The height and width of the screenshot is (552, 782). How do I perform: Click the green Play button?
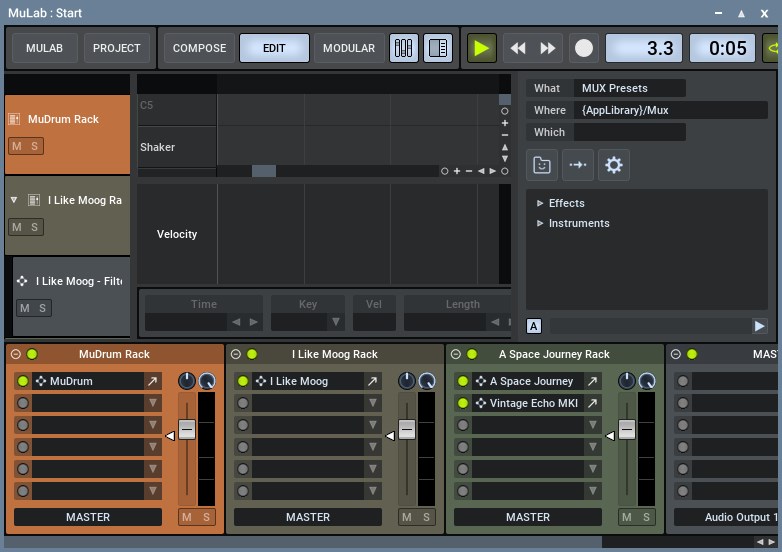pos(482,48)
